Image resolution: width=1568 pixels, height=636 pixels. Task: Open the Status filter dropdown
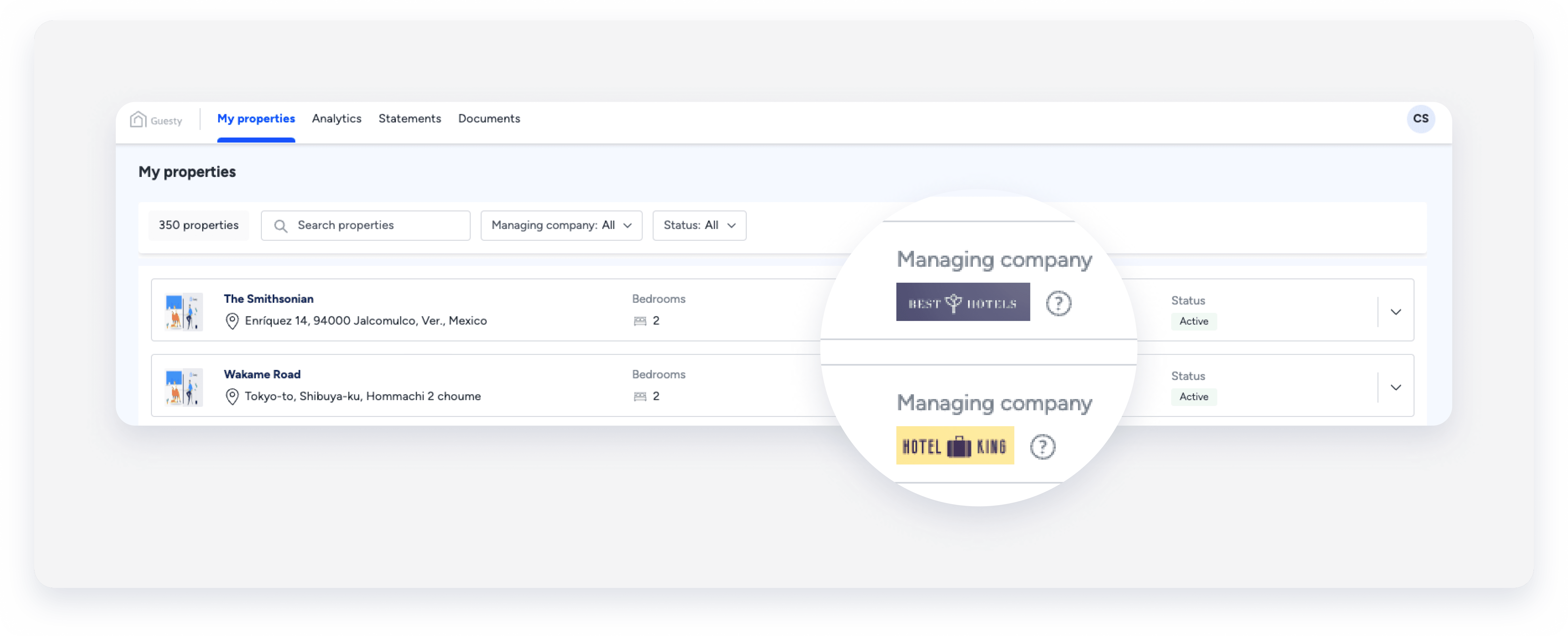(699, 225)
